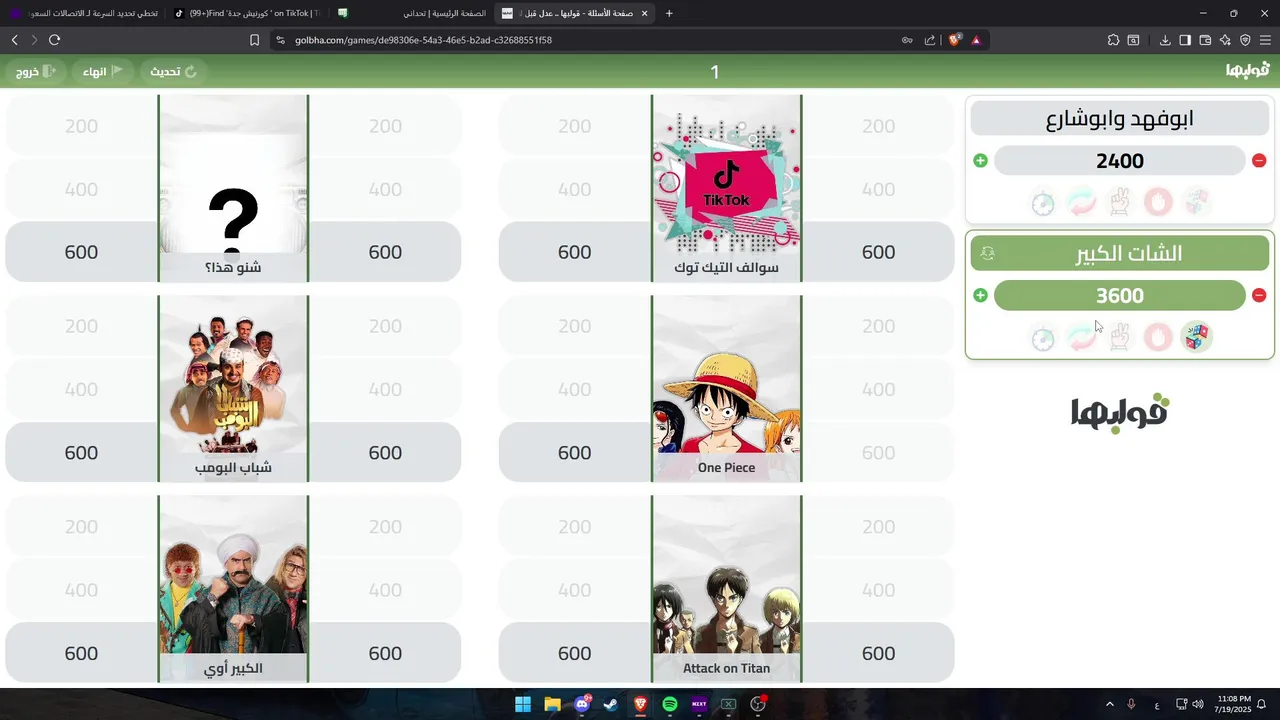Use the stop-hand power-up for الشات الكبير
The image size is (1280, 720).
(x=1158, y=338)
